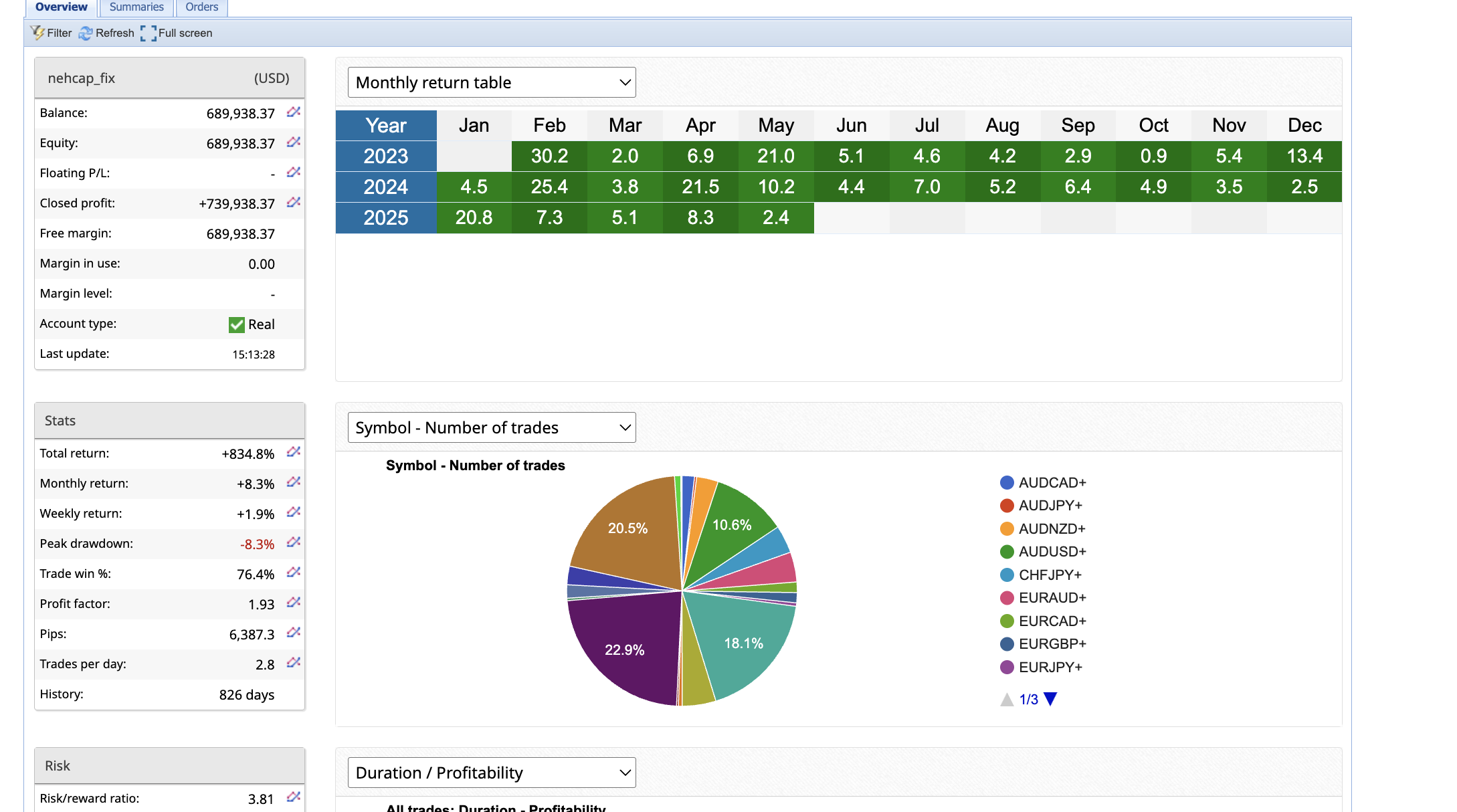
Task: Click the 2024 Feb return cell
Action: coord(549,187)
